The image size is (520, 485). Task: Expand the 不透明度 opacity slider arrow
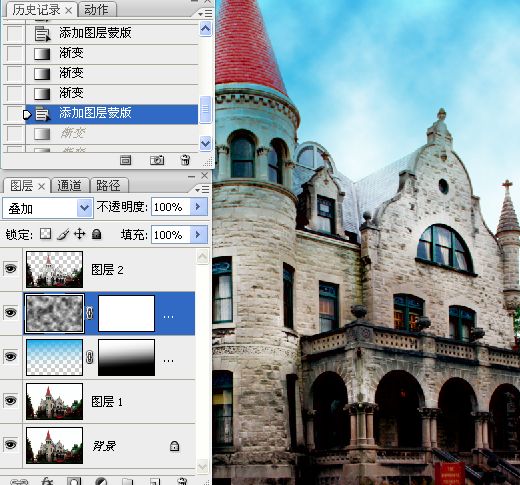[x=199, y=207]
